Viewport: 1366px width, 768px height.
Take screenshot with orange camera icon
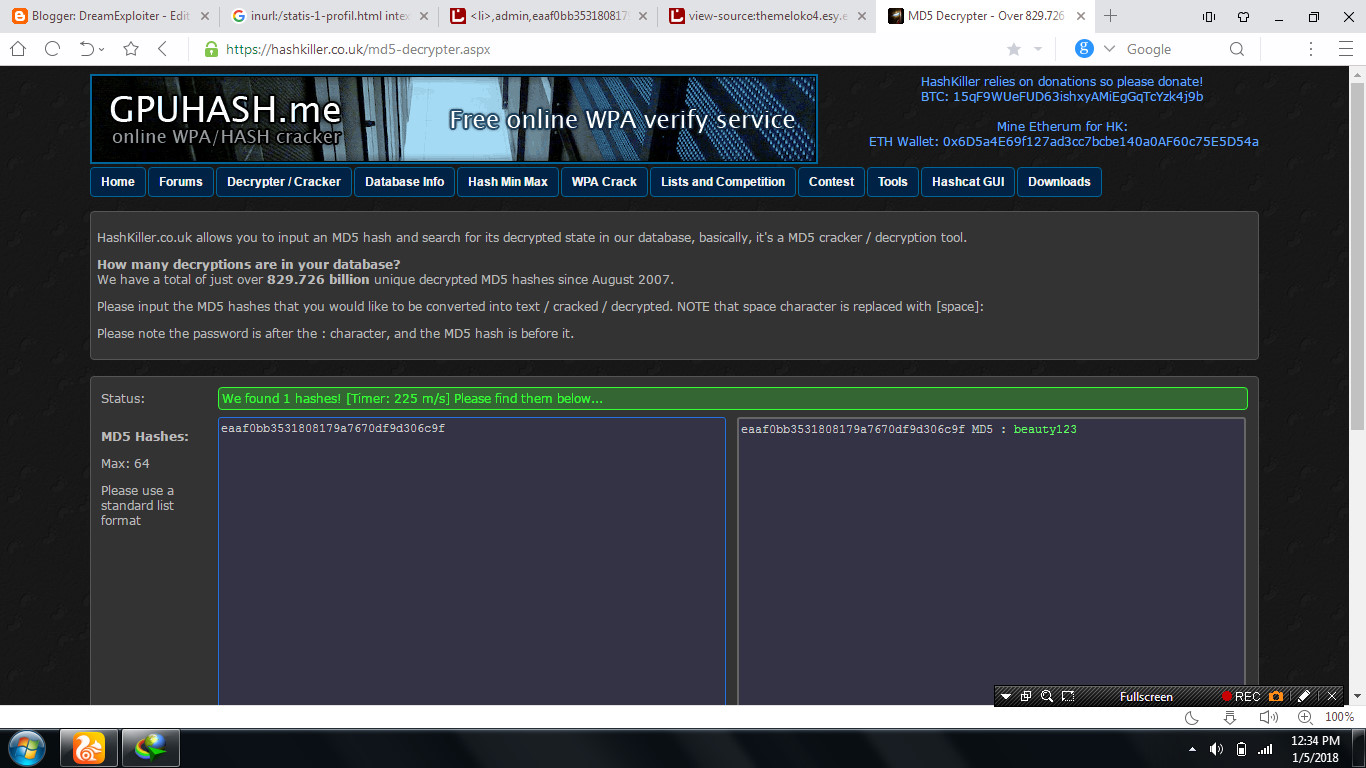1276,696
